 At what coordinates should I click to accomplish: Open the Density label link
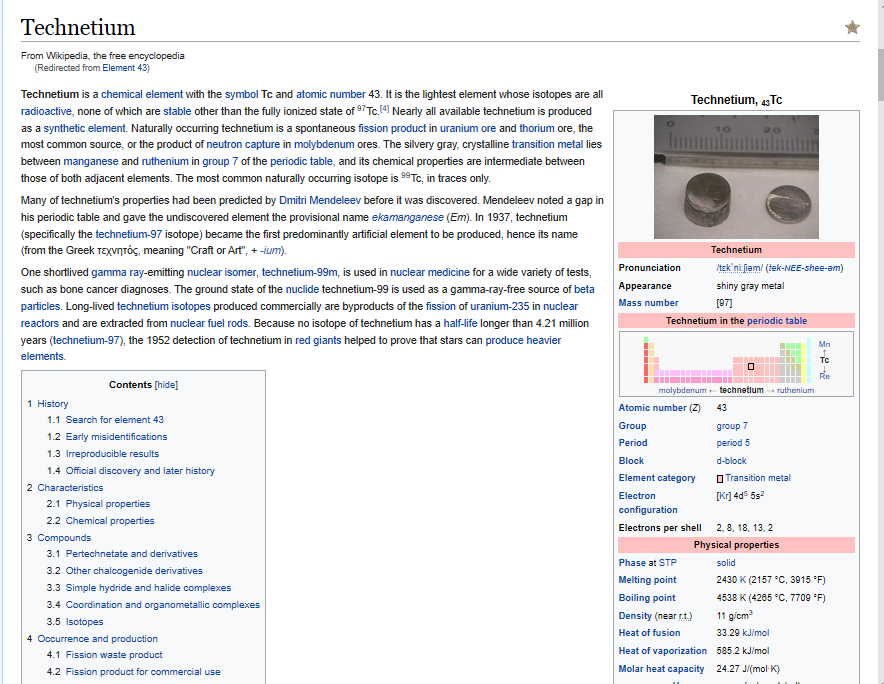[x=635, y=616]
